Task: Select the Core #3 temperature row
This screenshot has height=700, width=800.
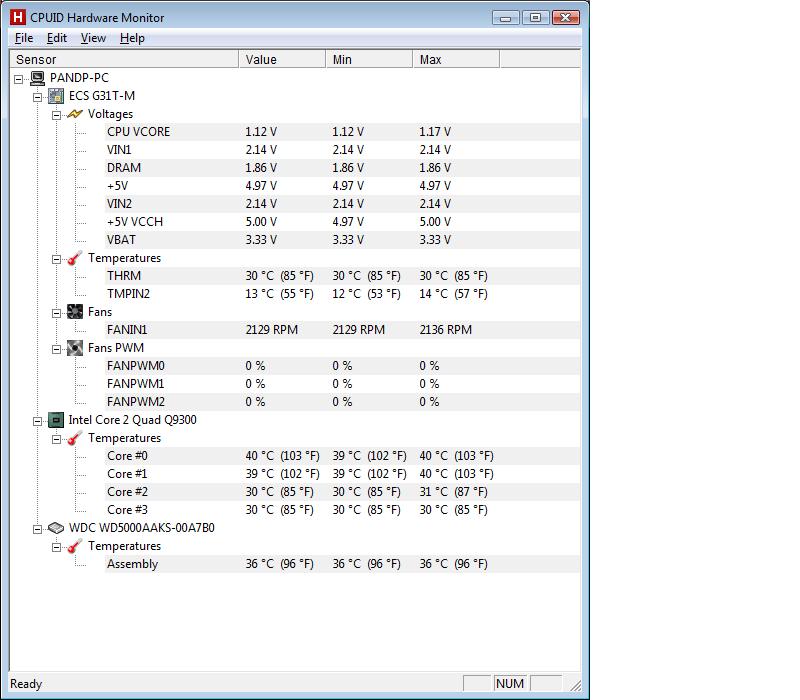Action: [x=342, y=510]
